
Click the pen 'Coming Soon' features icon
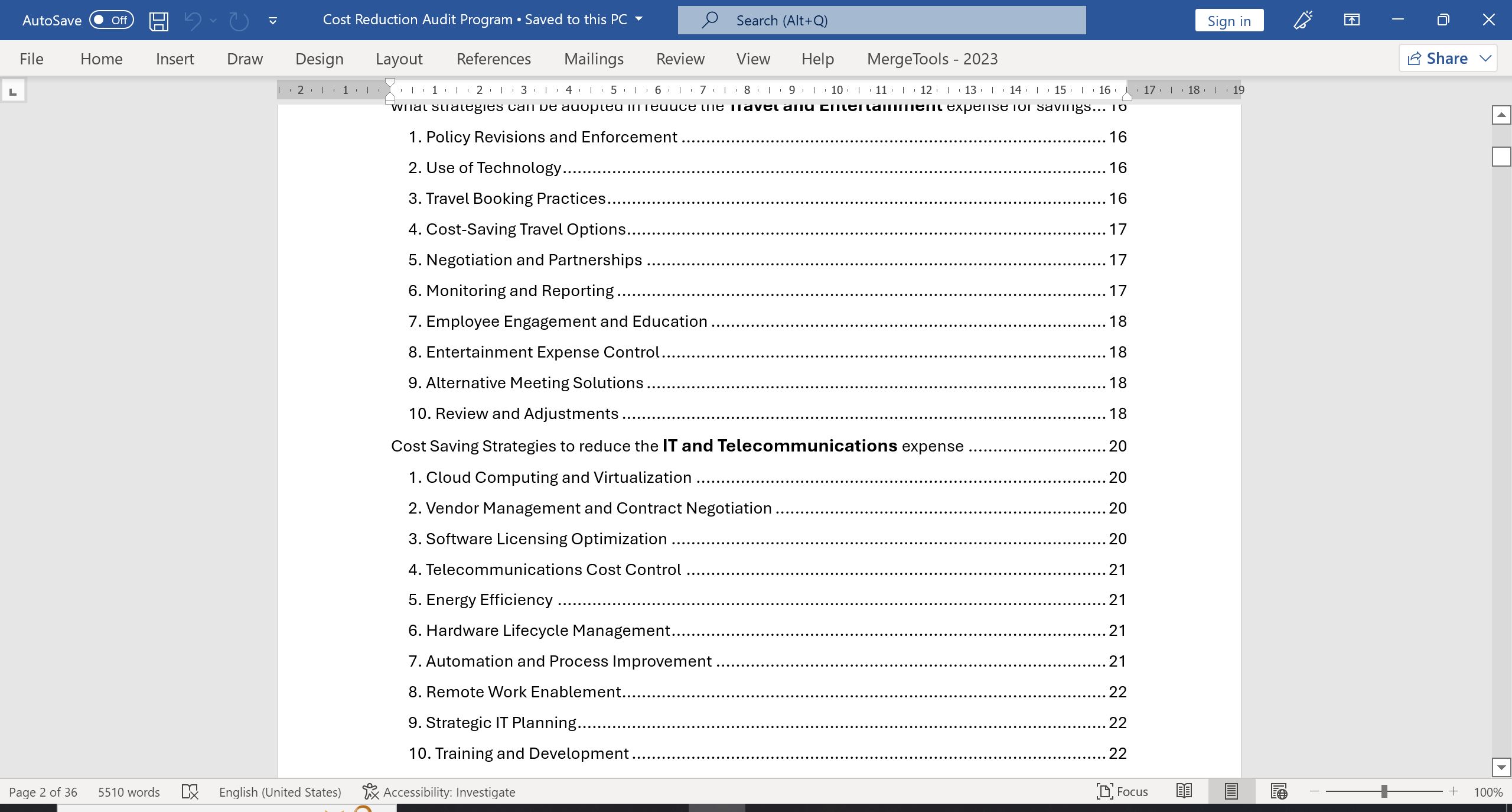coord(1303,20)
